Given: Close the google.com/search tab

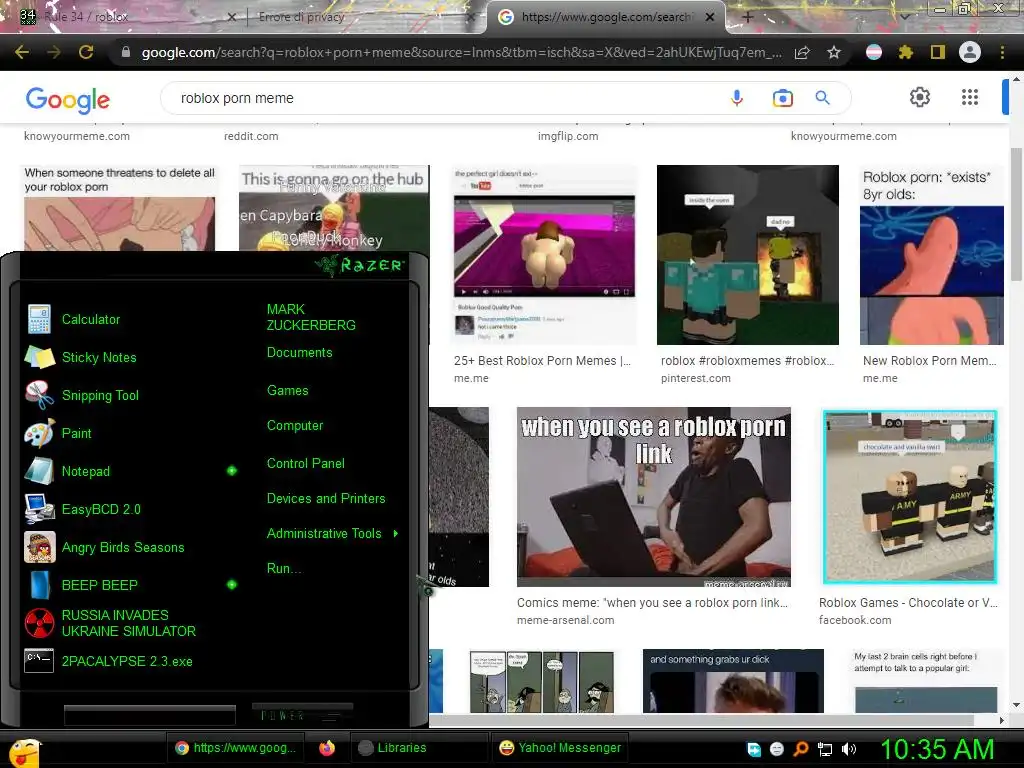Looking at the screenshot, I should (x=710, y=17).
